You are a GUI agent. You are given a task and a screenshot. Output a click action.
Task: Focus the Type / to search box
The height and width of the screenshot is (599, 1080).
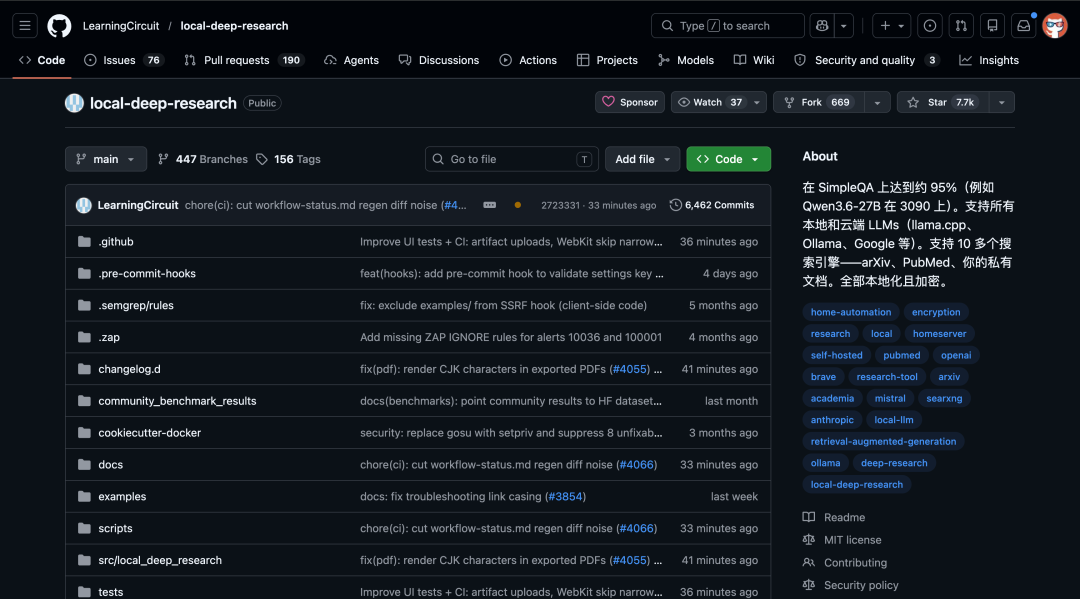click(727, 25)
